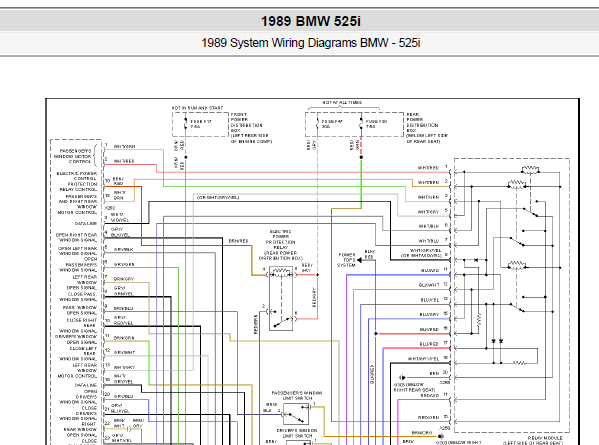Click the "1989 BMW 525i" page title

311,21
